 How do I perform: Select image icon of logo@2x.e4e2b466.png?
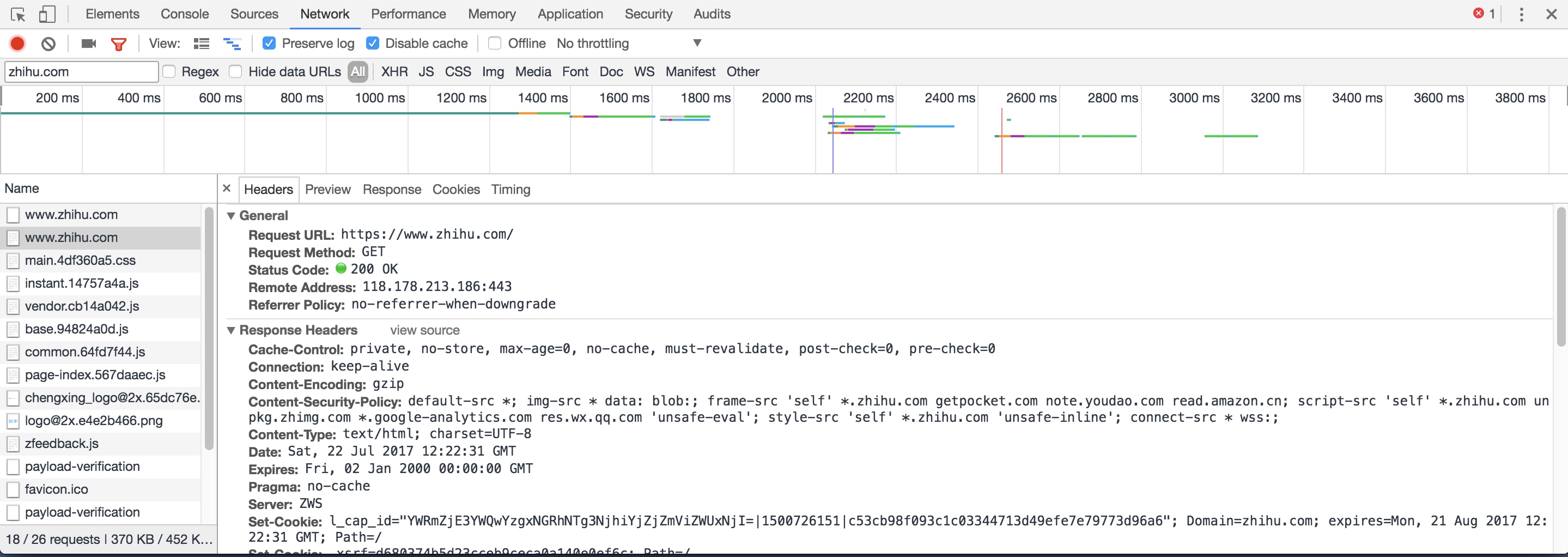pos(13,421)
